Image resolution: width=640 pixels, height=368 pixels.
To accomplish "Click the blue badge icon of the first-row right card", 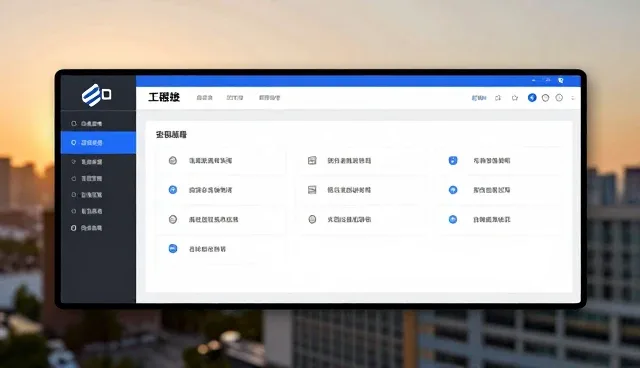I will pyautogui.click(x=453, y=160).
